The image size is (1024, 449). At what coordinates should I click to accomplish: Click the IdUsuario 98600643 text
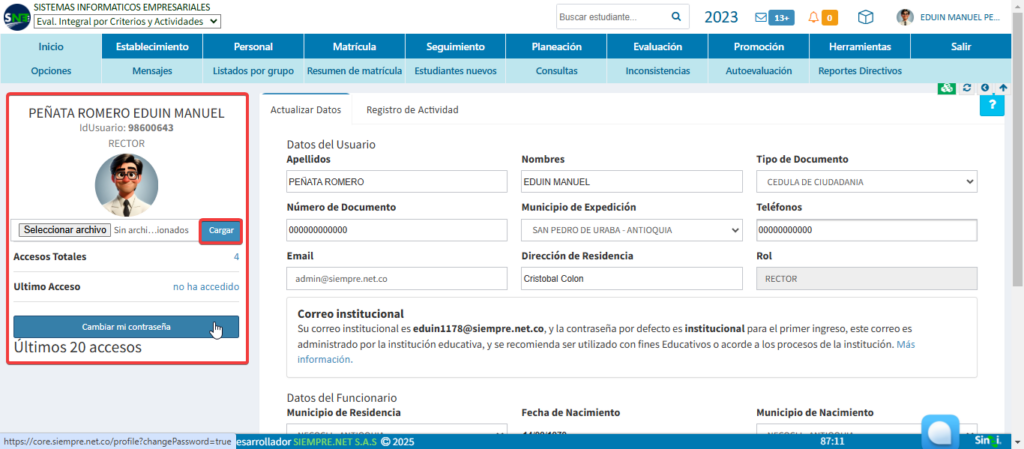click(x=126, y=128)
